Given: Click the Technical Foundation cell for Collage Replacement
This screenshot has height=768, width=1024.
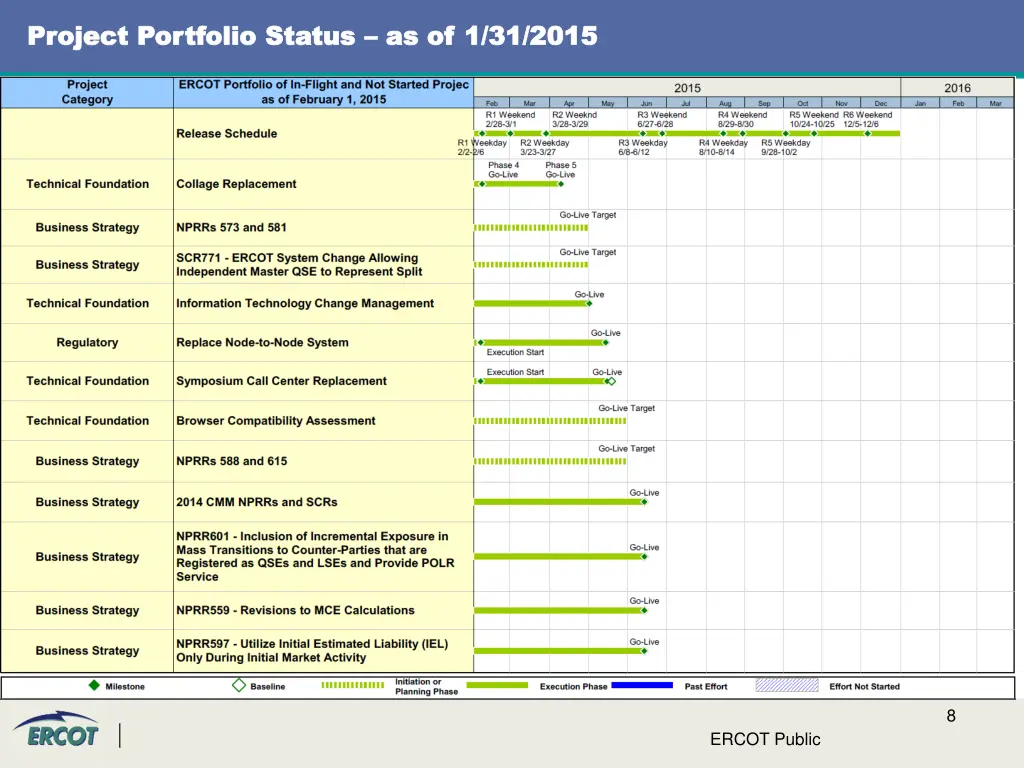Looking at the screenshot, I should [87, 184].
